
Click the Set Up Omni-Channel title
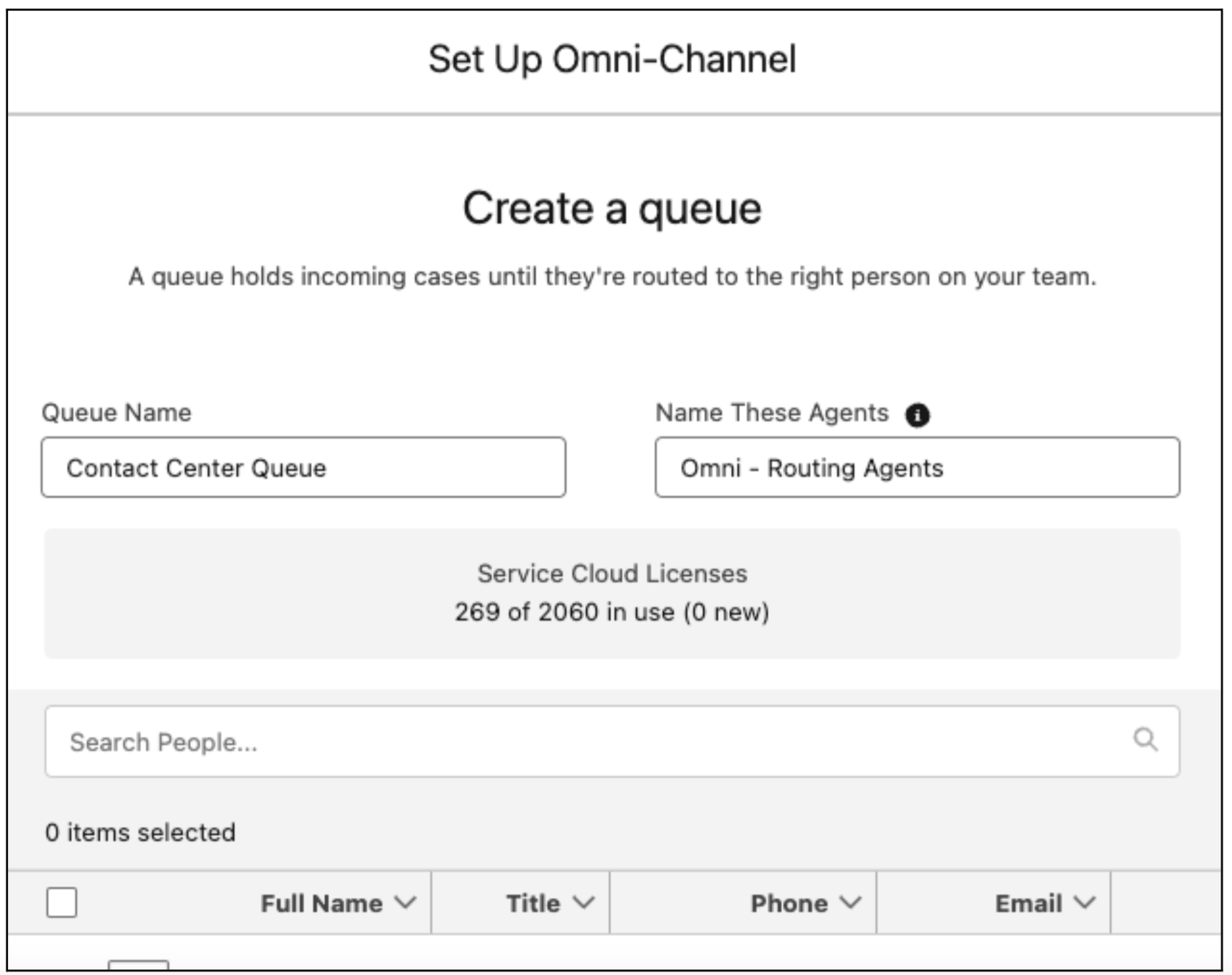612,59
